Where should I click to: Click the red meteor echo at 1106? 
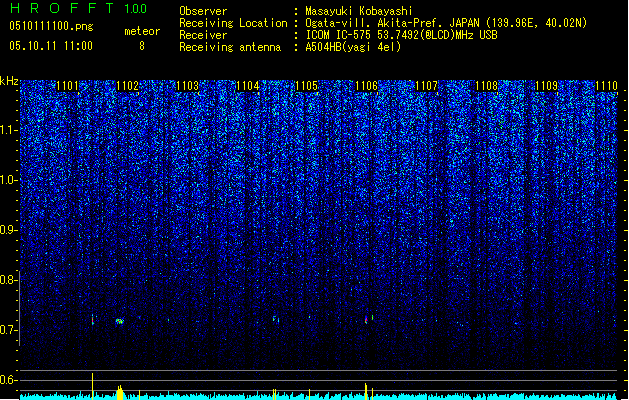click(x=366, y=319)
